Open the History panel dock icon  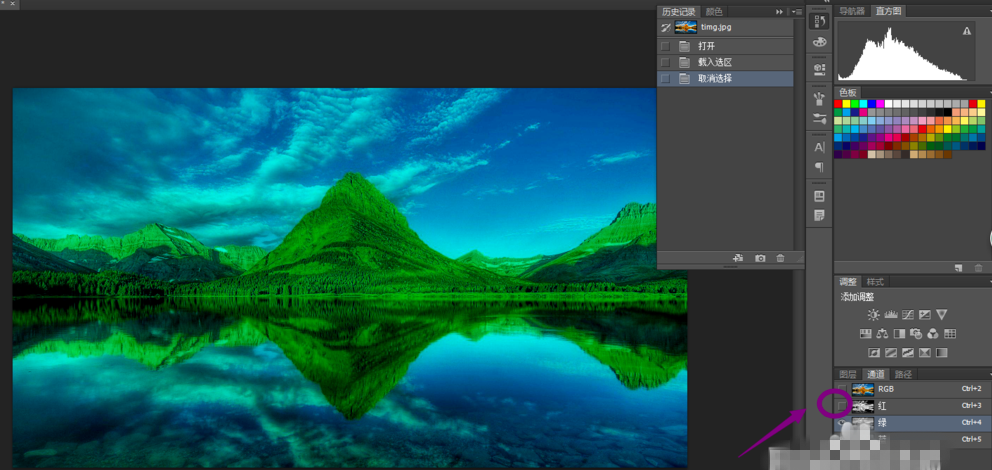[820, 21]
